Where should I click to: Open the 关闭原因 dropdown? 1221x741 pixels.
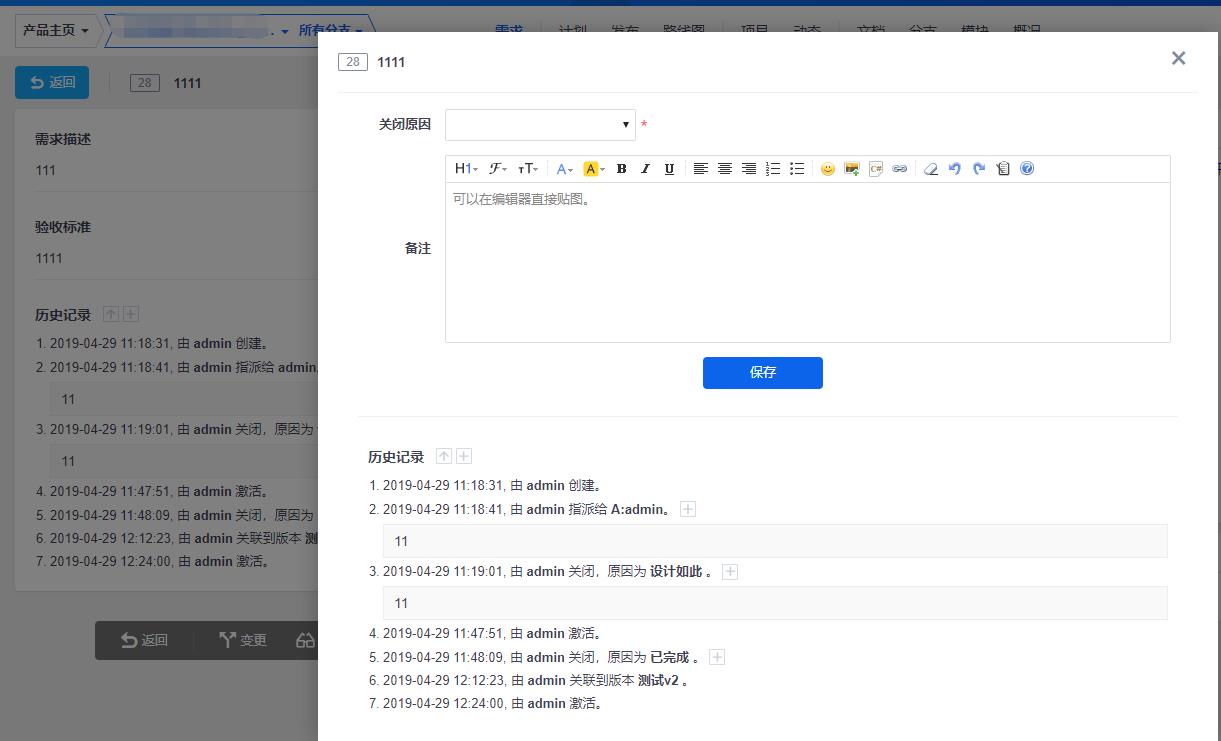(x=540, y=125)
